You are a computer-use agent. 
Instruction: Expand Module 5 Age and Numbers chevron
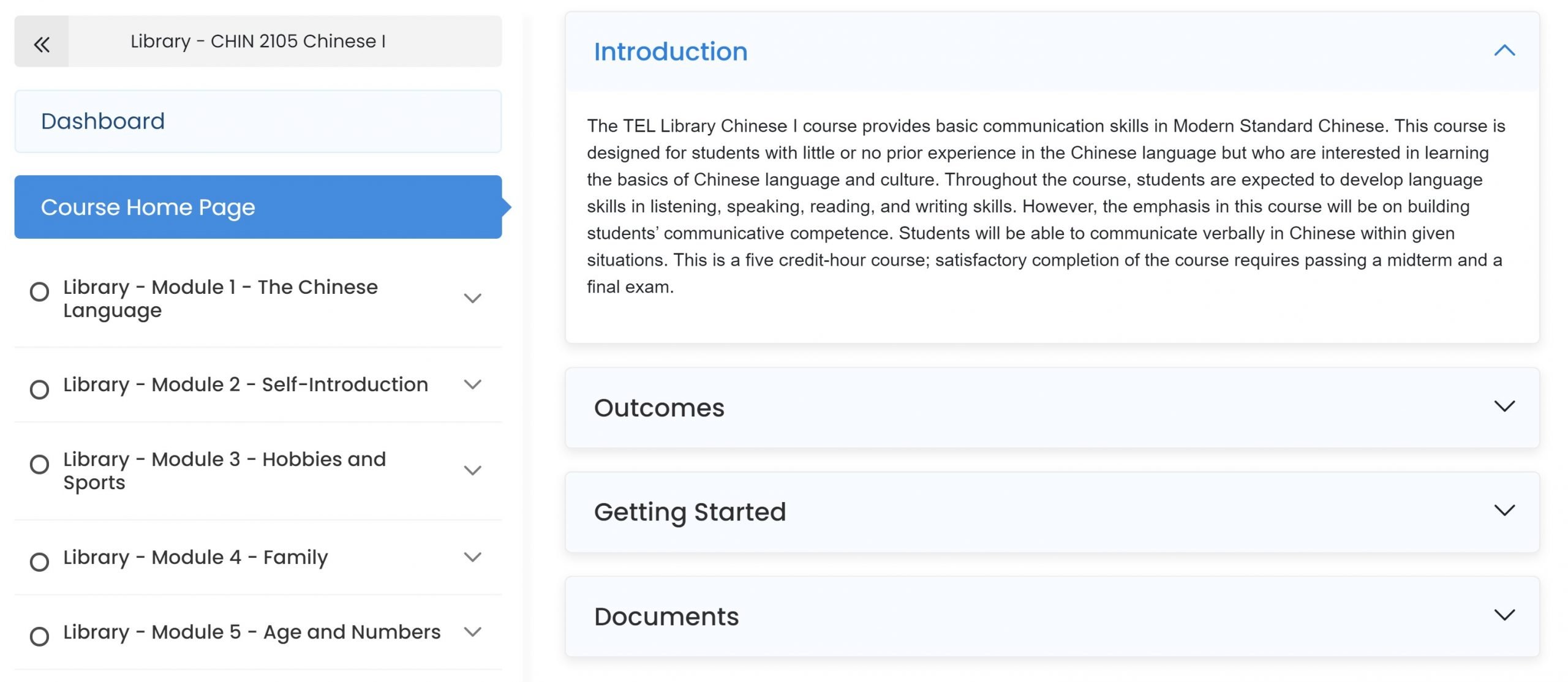coord(472,632)
